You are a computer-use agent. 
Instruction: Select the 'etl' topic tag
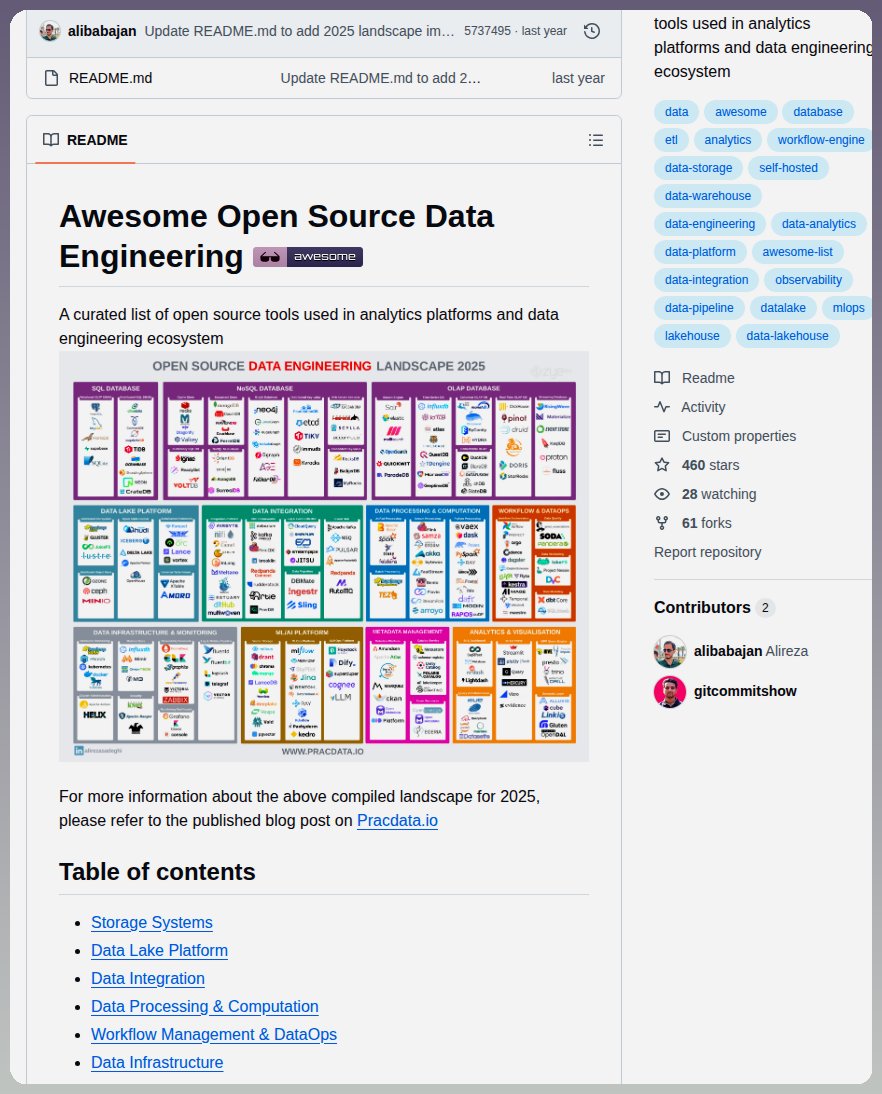tap(671, 140)
